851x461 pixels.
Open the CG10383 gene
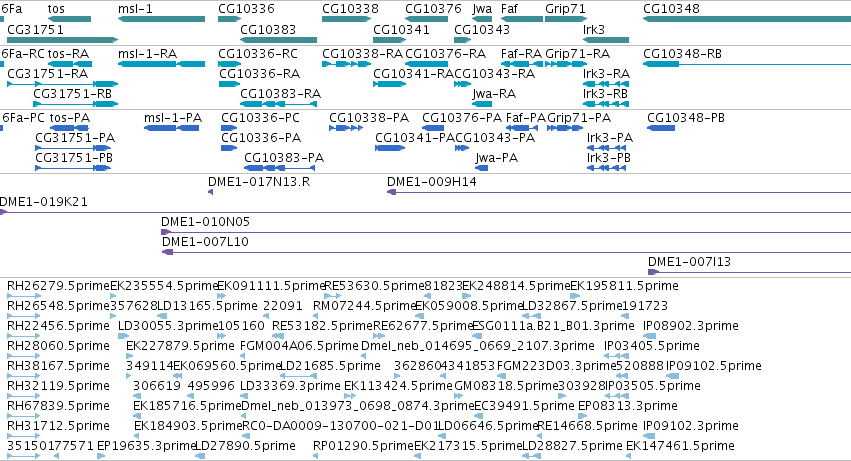coord(278,40)
